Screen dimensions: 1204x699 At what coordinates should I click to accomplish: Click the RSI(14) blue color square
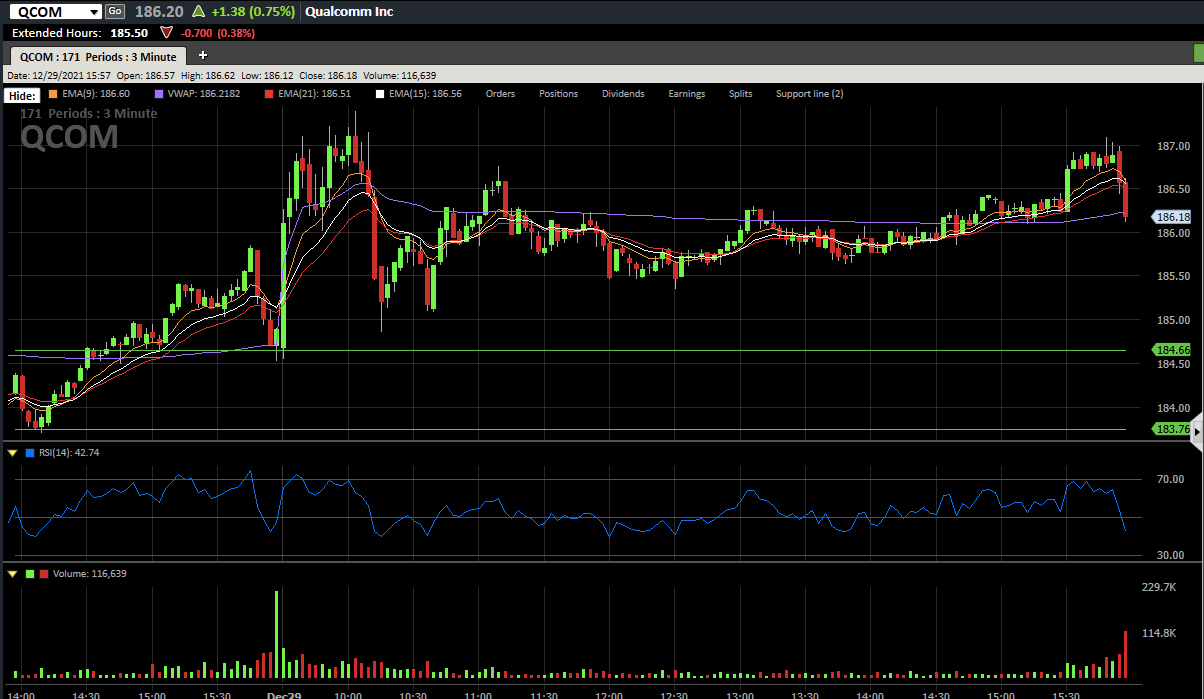[x=30, y=453]
